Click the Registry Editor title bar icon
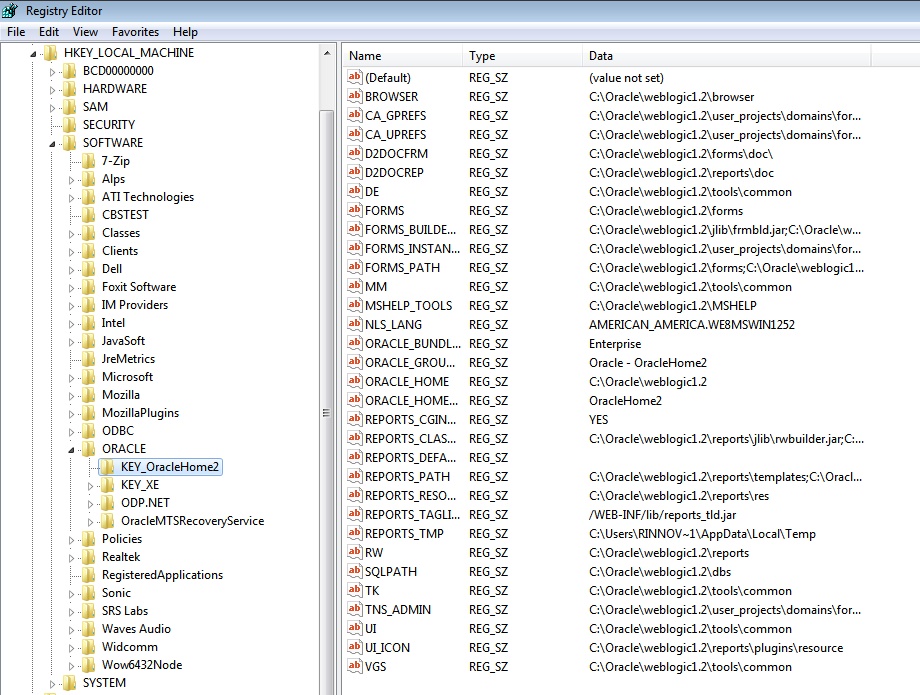 coord(10,11)
